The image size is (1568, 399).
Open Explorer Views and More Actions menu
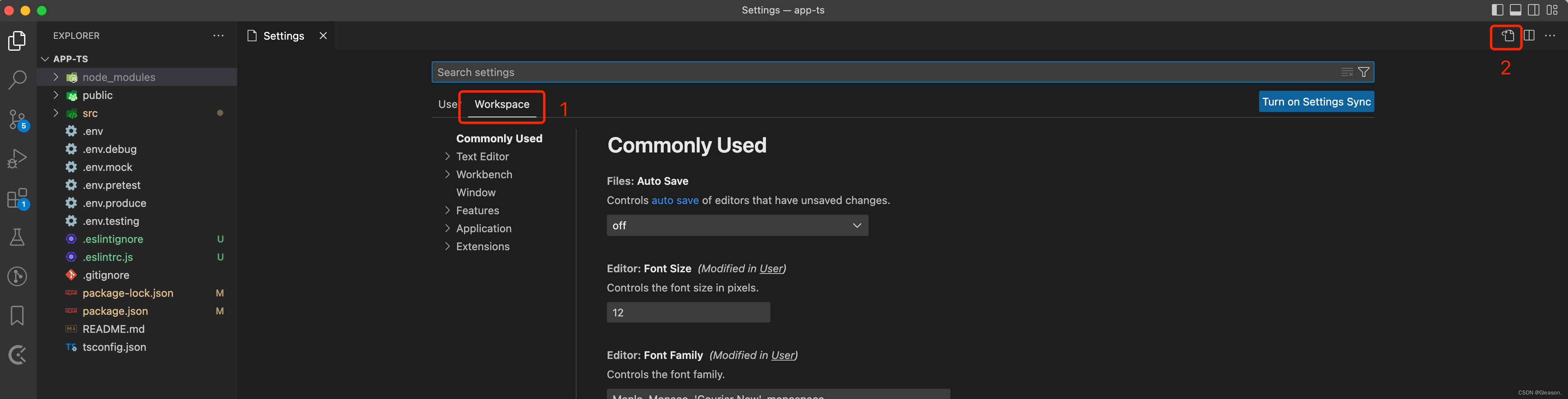pos(219,36)
